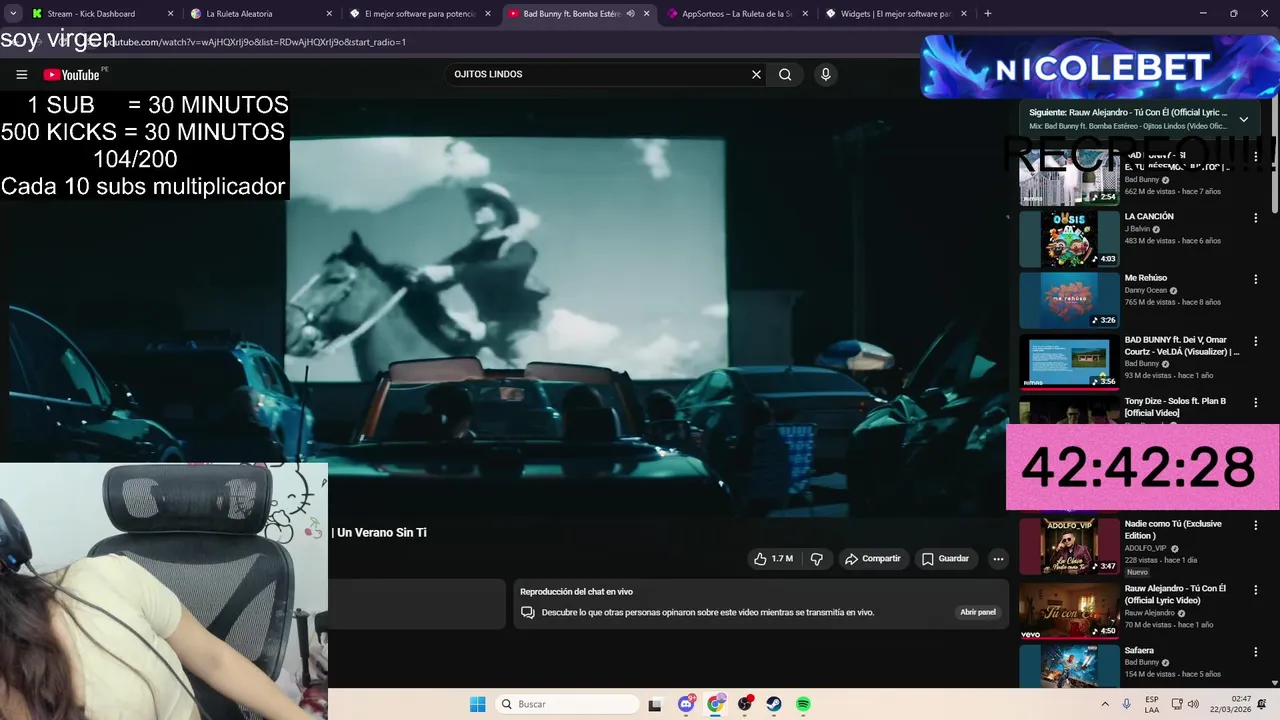Open the Nadie como Tú title link
The height and width of the screenshot is (720, 1280).
coord(1173,530)
